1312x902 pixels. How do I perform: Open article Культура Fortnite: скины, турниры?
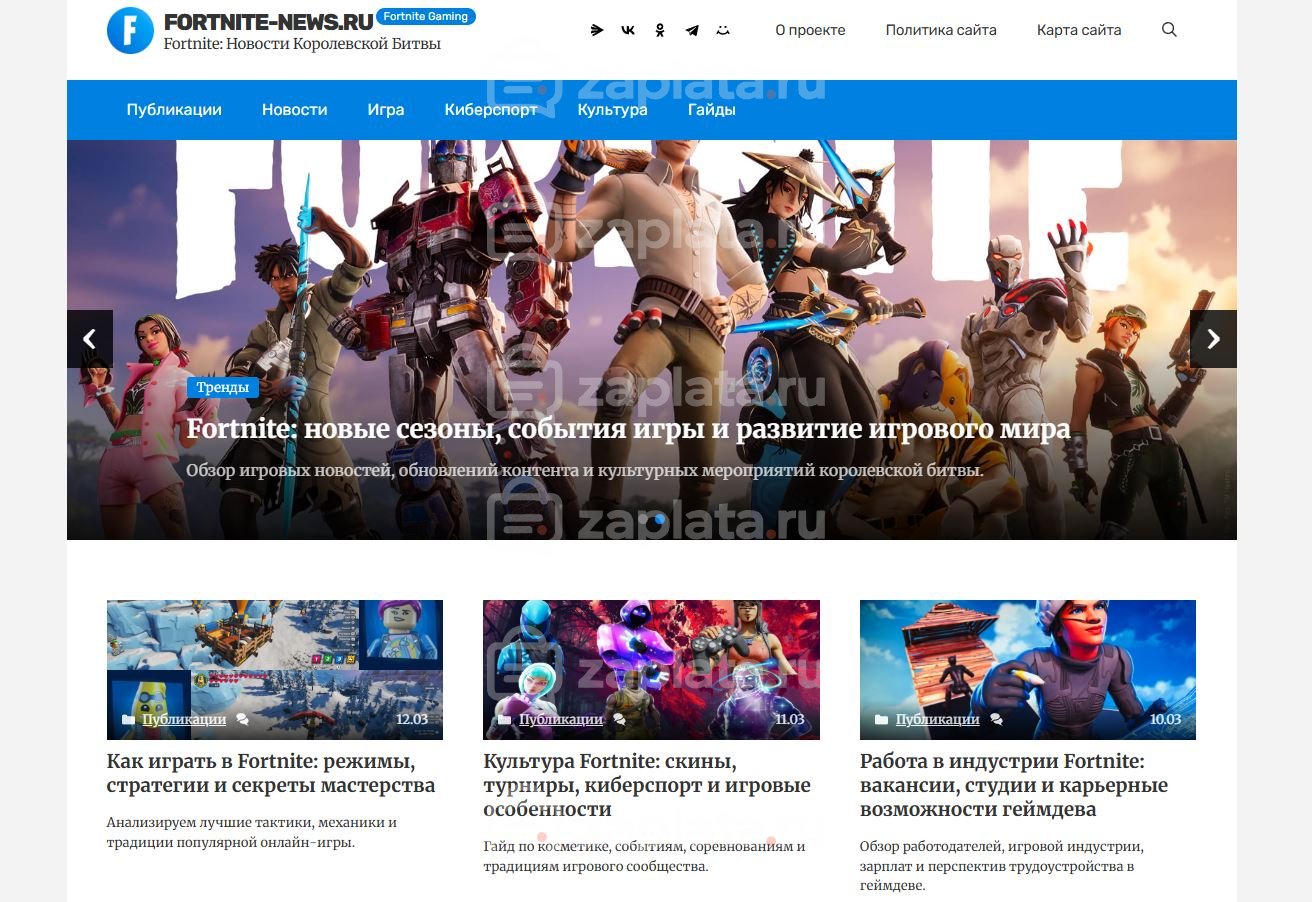click(x=647, y=785)
